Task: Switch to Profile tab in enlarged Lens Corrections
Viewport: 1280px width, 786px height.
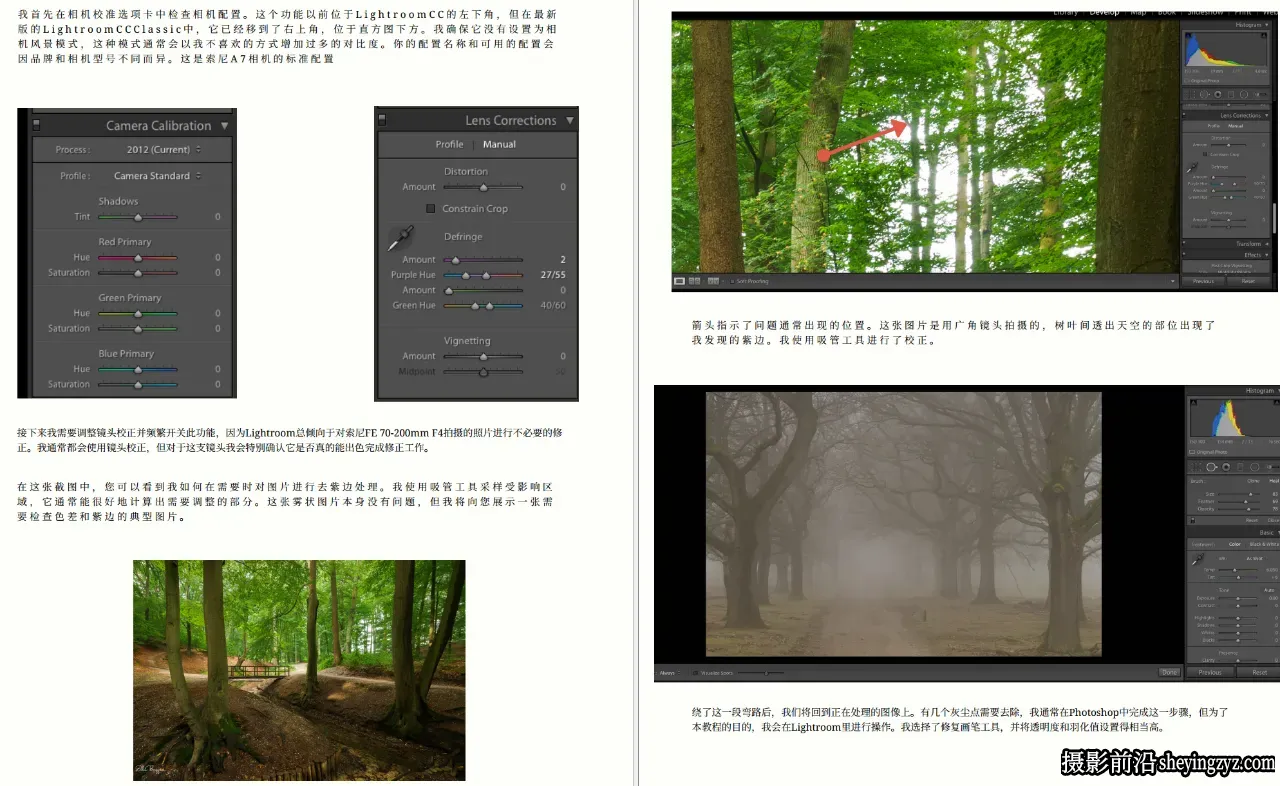Action: [x=449, y=144]
